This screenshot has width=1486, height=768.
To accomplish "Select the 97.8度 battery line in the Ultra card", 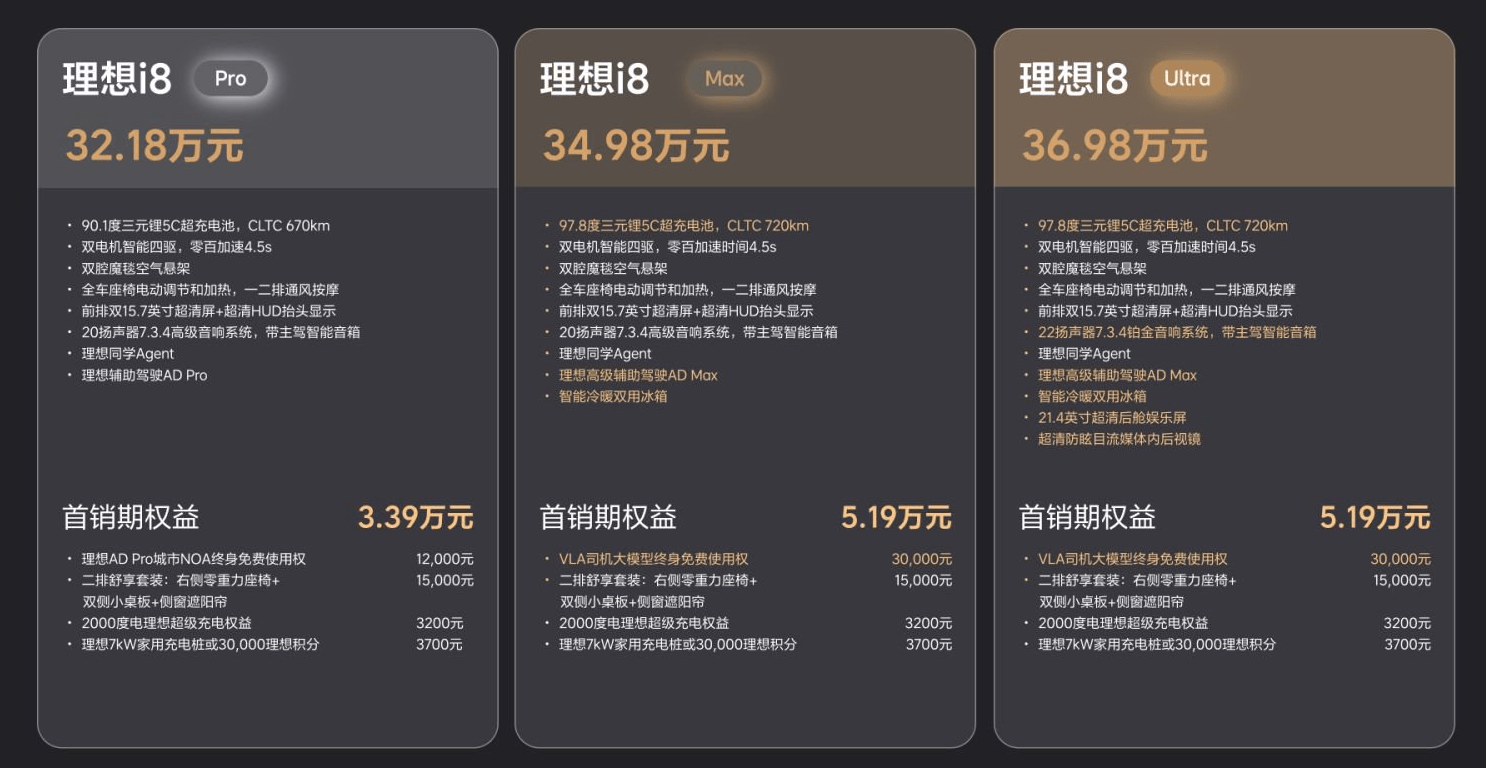I will pyautogui.click(x=1163, y=225).
